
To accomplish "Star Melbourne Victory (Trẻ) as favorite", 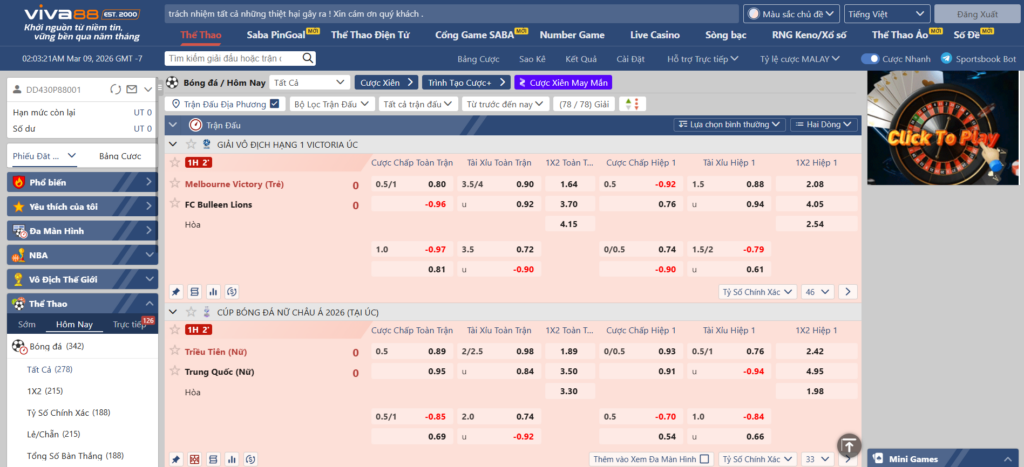I will pyautogui.click(x=174, y=184).
